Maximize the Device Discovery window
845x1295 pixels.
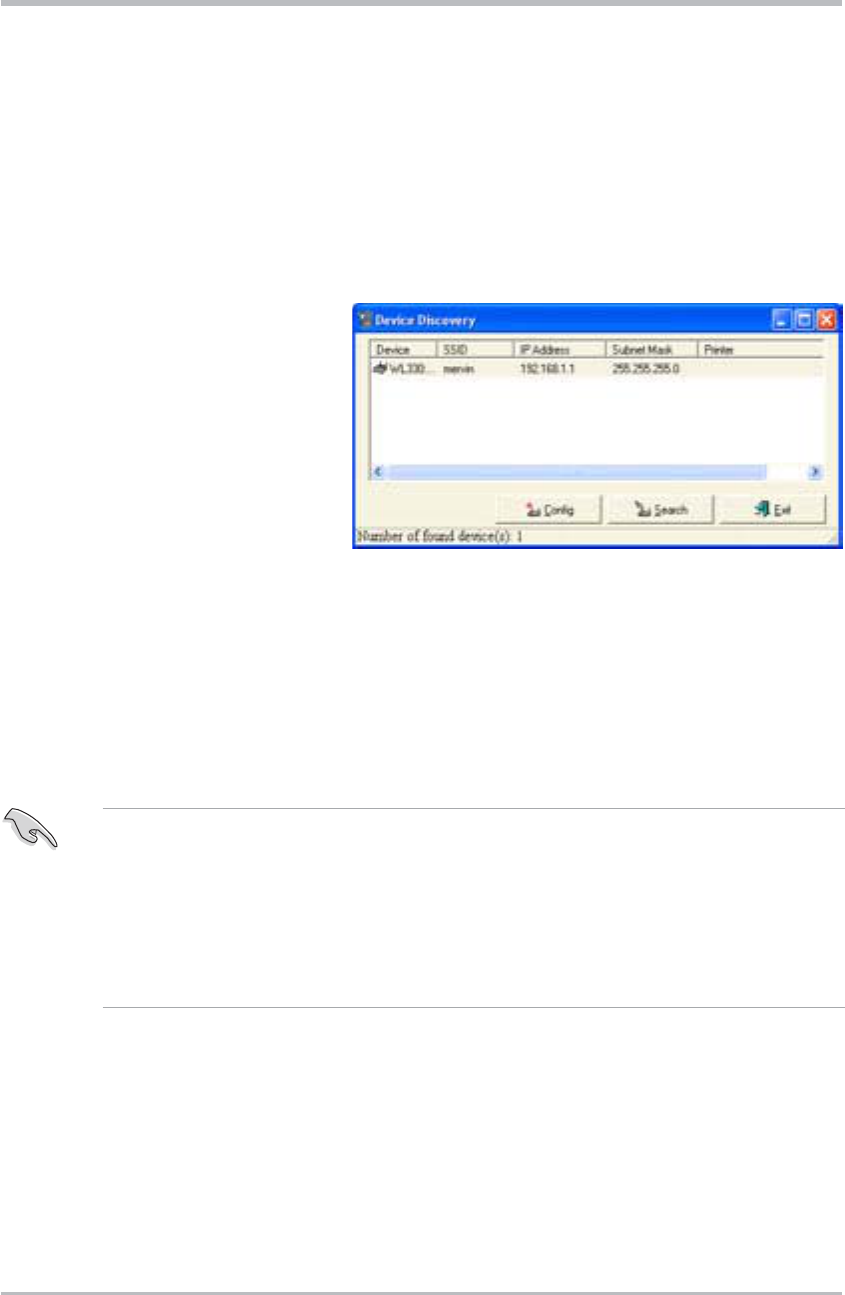click(804, 321)
